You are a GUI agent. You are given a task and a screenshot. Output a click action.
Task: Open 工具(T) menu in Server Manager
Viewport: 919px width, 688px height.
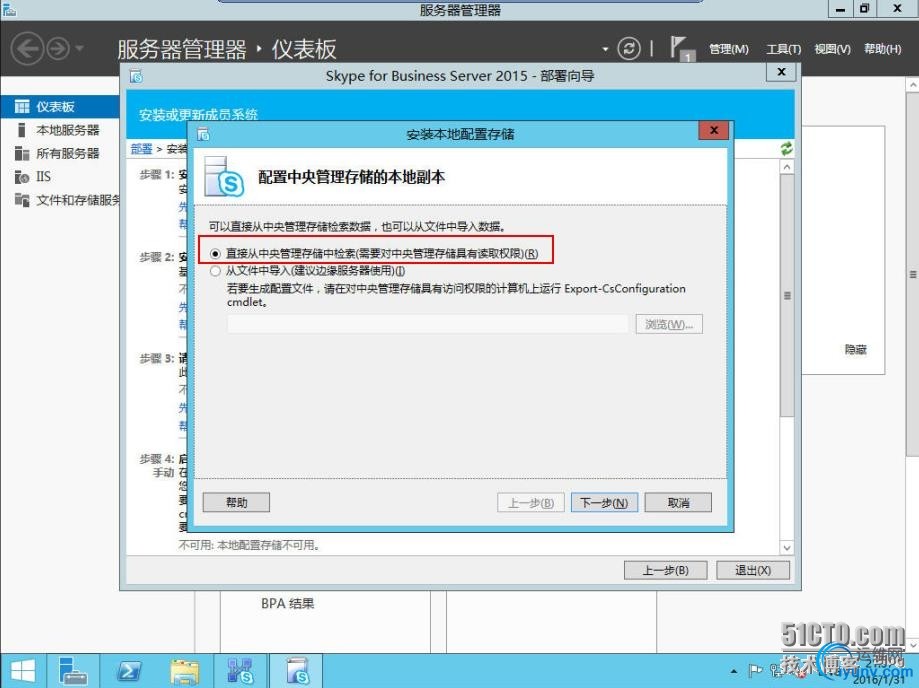(x=784, y=49)
